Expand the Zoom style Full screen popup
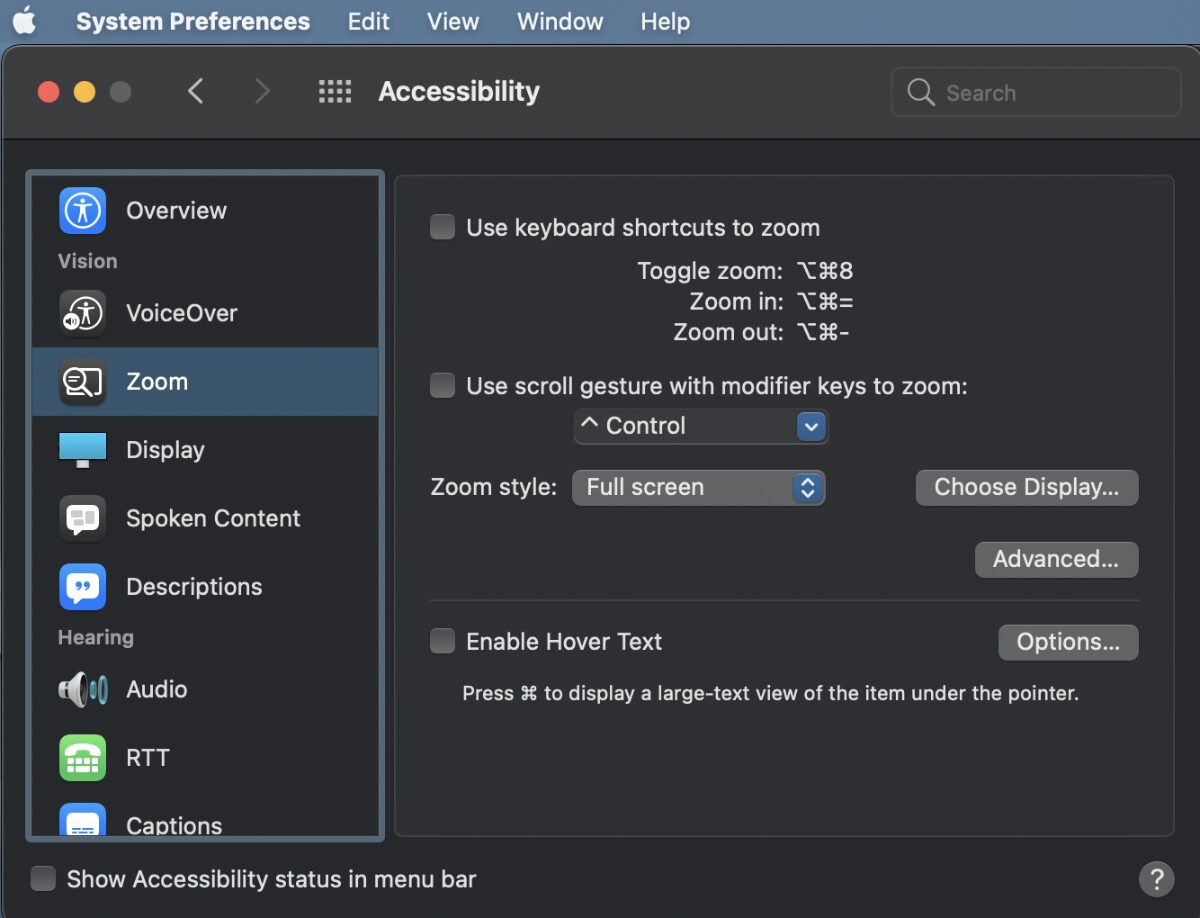Screen dimensions: 1200x918 [698, 488]
